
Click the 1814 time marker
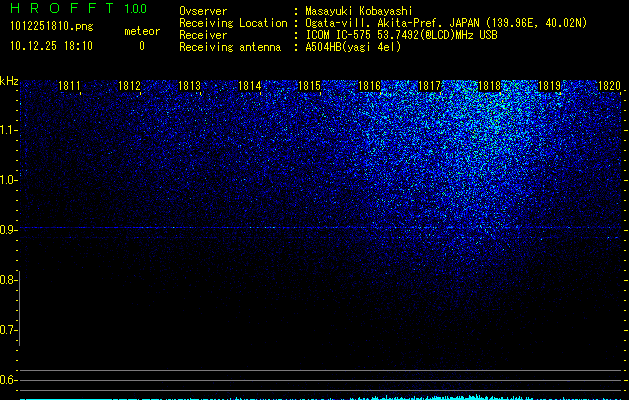tap(250, 86)
